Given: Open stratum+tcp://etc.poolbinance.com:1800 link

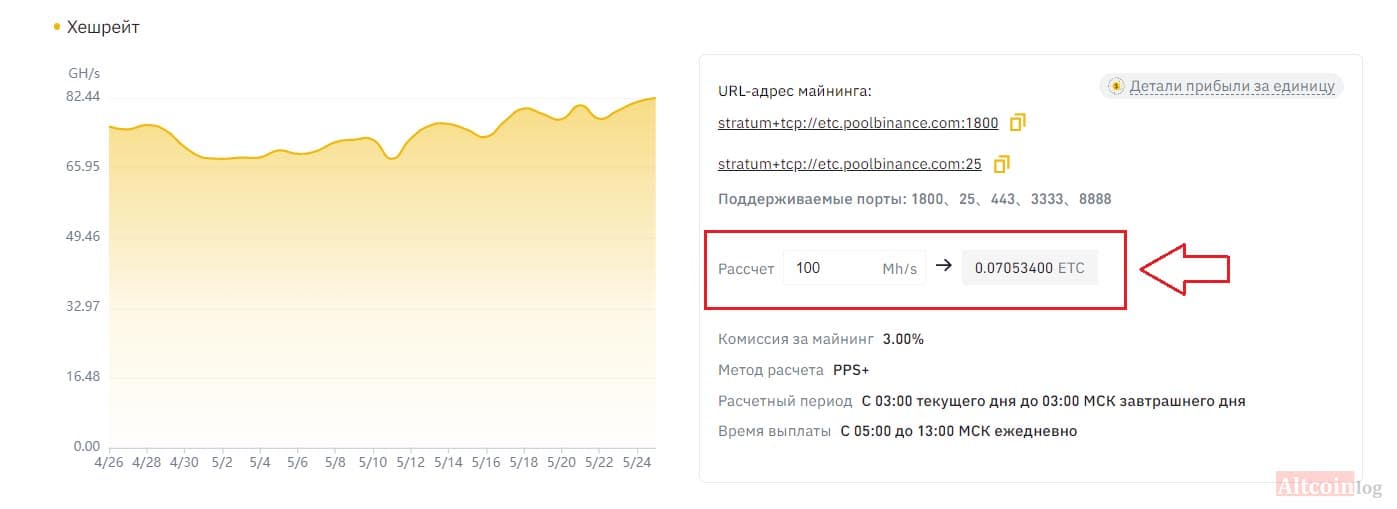Looking at the screenshot, I should [858, 124].
